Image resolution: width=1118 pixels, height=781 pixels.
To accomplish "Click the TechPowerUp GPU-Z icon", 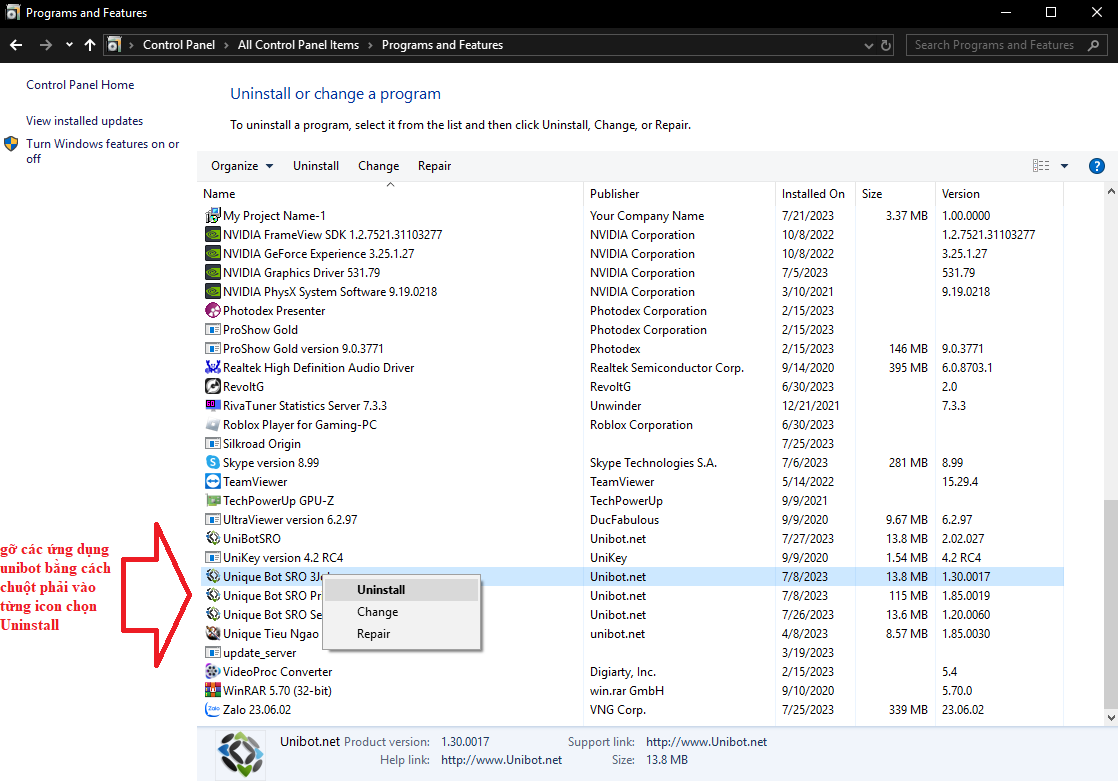I will [212, 501].
